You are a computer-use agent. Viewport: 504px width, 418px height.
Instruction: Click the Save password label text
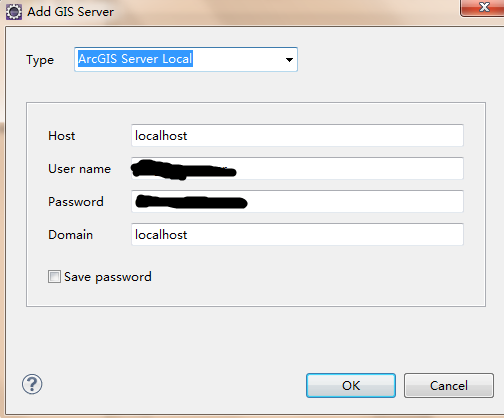108,277
